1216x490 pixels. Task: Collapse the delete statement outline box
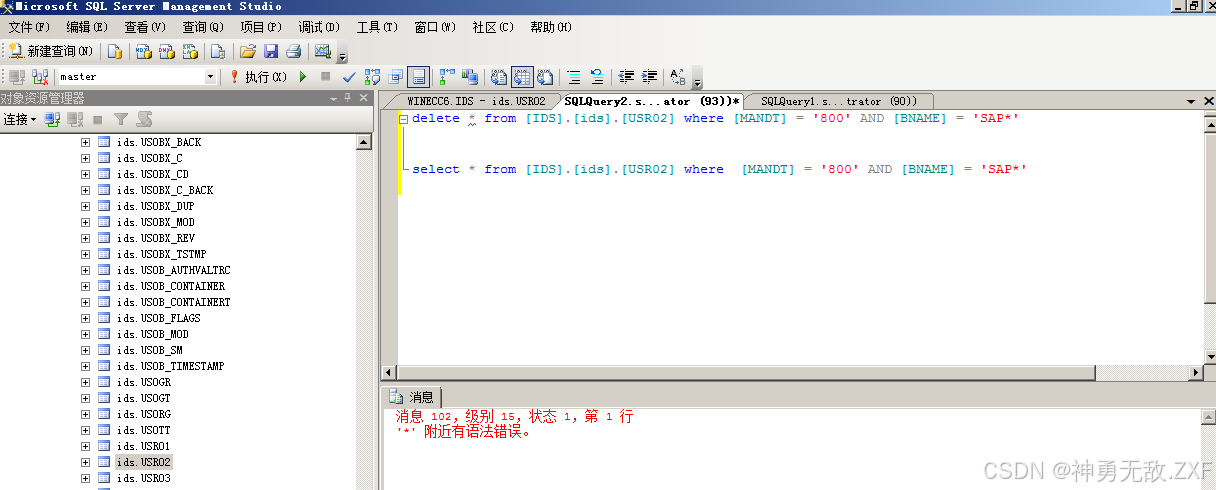(403, 118)
